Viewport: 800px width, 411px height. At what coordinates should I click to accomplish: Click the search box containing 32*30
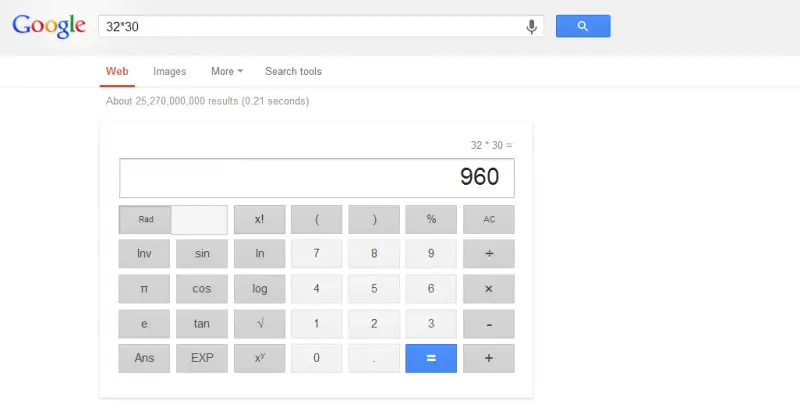click(x=311, y=27)
